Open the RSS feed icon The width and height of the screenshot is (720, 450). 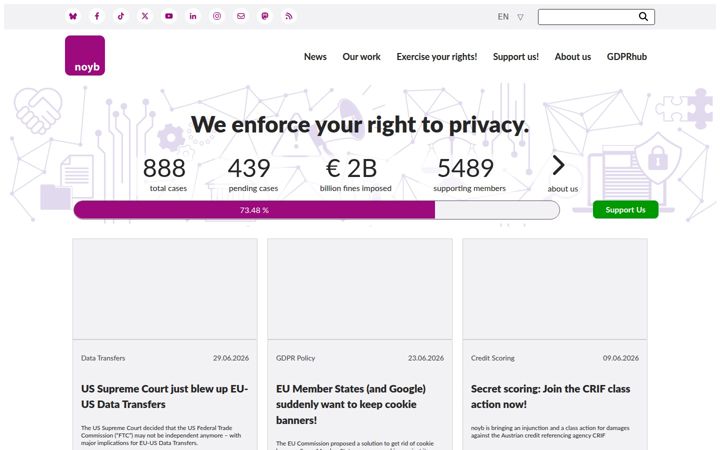point(289,16)
